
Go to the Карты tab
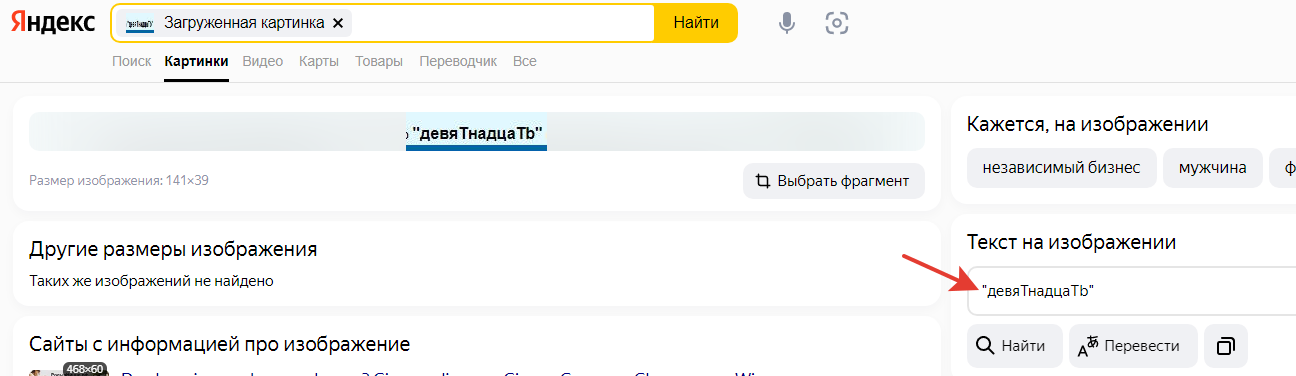click(319, 61)
